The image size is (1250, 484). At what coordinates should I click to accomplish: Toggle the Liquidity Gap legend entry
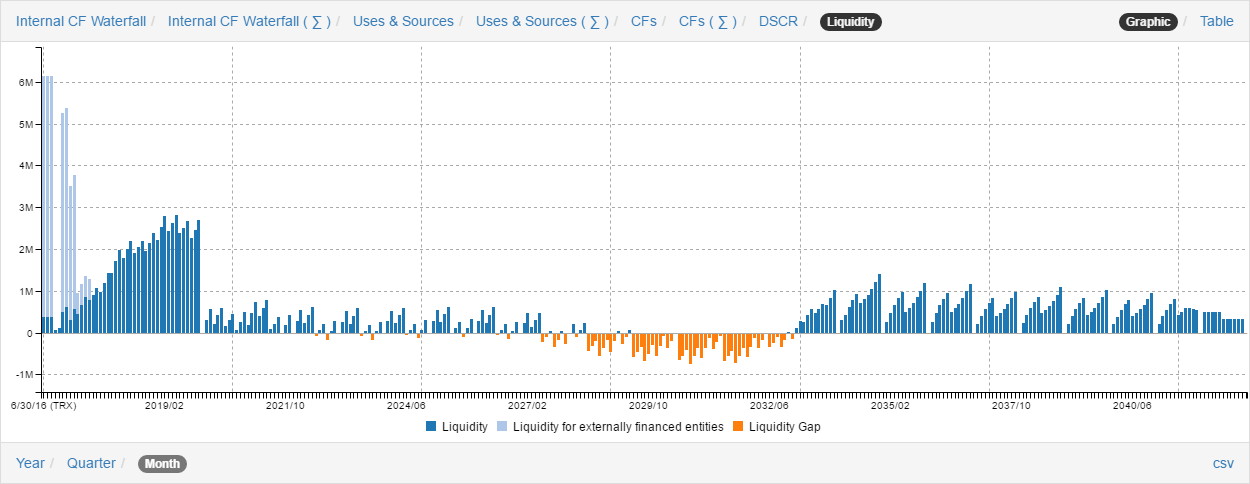click(x=784, y=427)
